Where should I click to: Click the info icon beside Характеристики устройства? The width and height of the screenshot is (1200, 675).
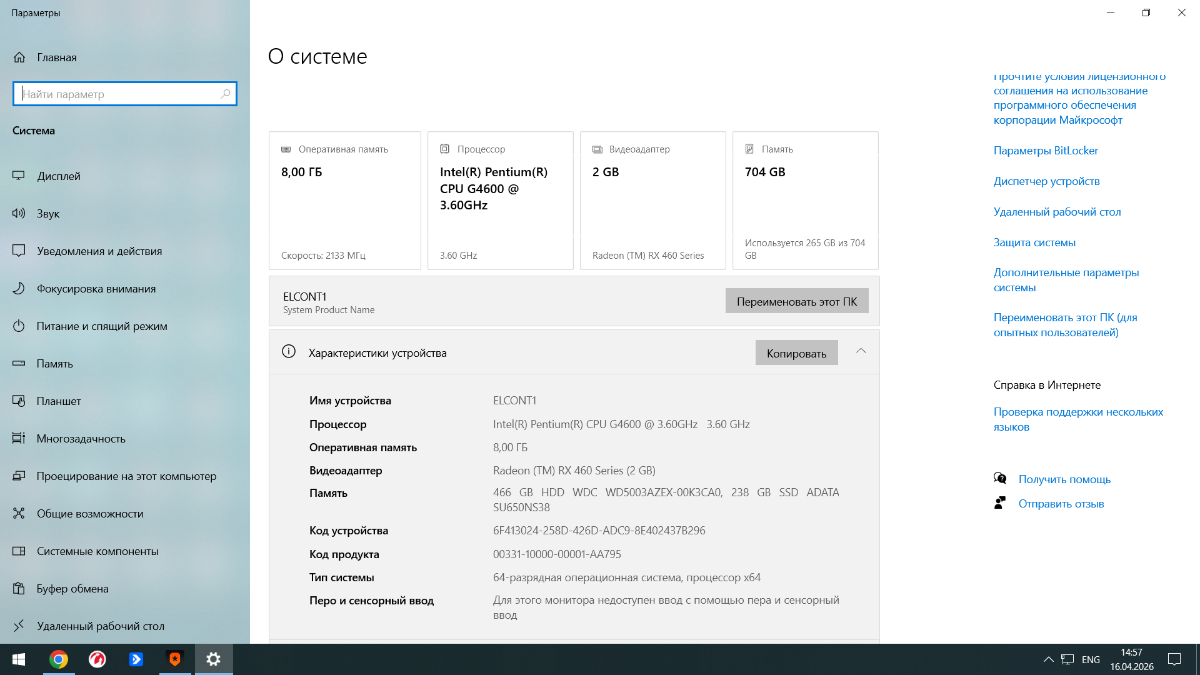click(x=289, y=352)
